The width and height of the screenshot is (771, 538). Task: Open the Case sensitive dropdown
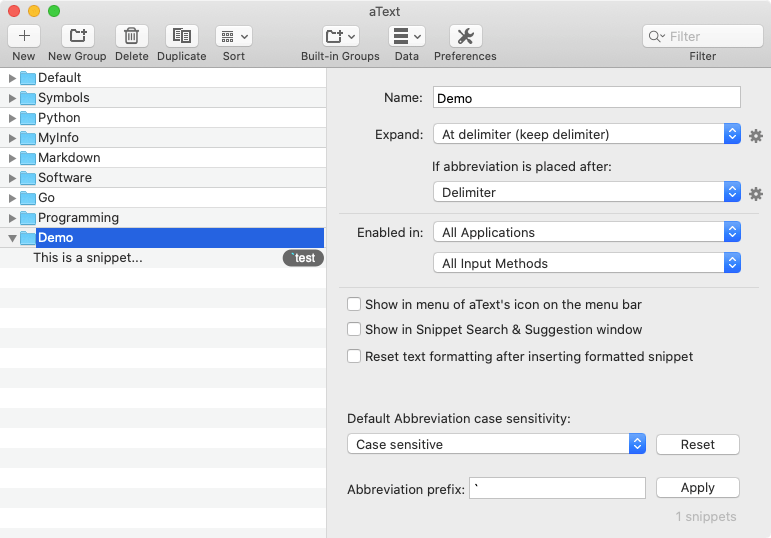[x=496, y=444]
